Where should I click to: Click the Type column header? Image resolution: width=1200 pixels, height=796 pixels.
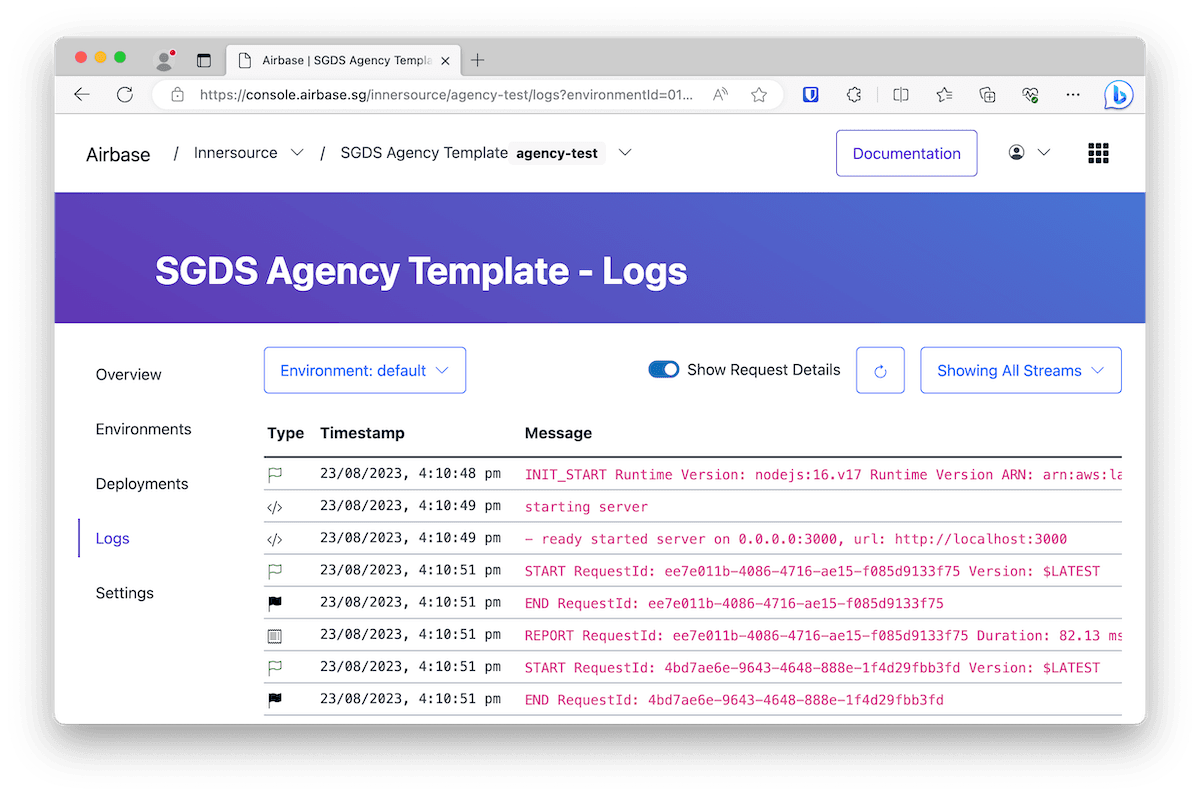pos(285,433)
